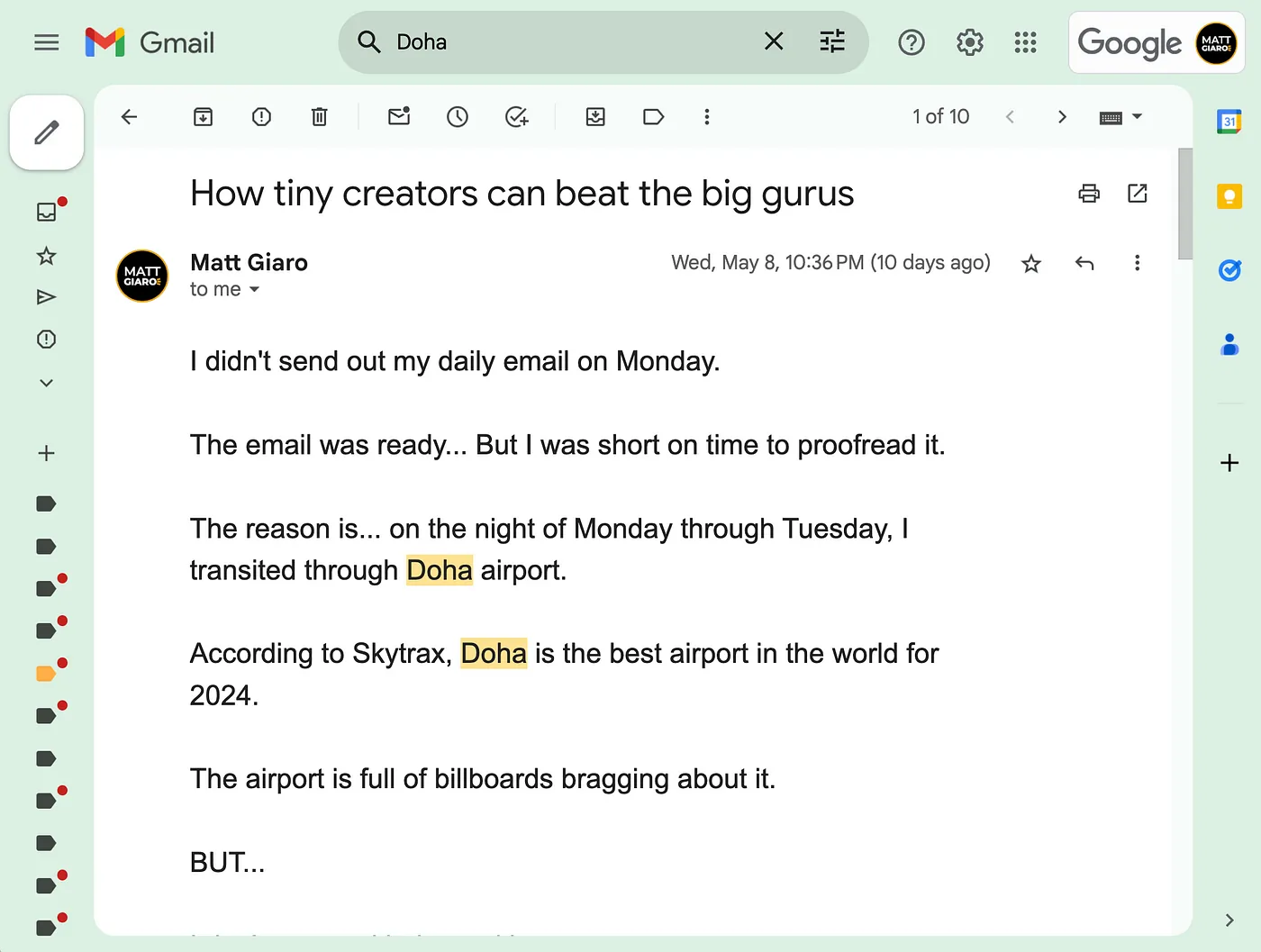The height and width of the screenshot is (952, 1261).
Task: Get add-ons with the side panel plus
Action: [1229, 463]
